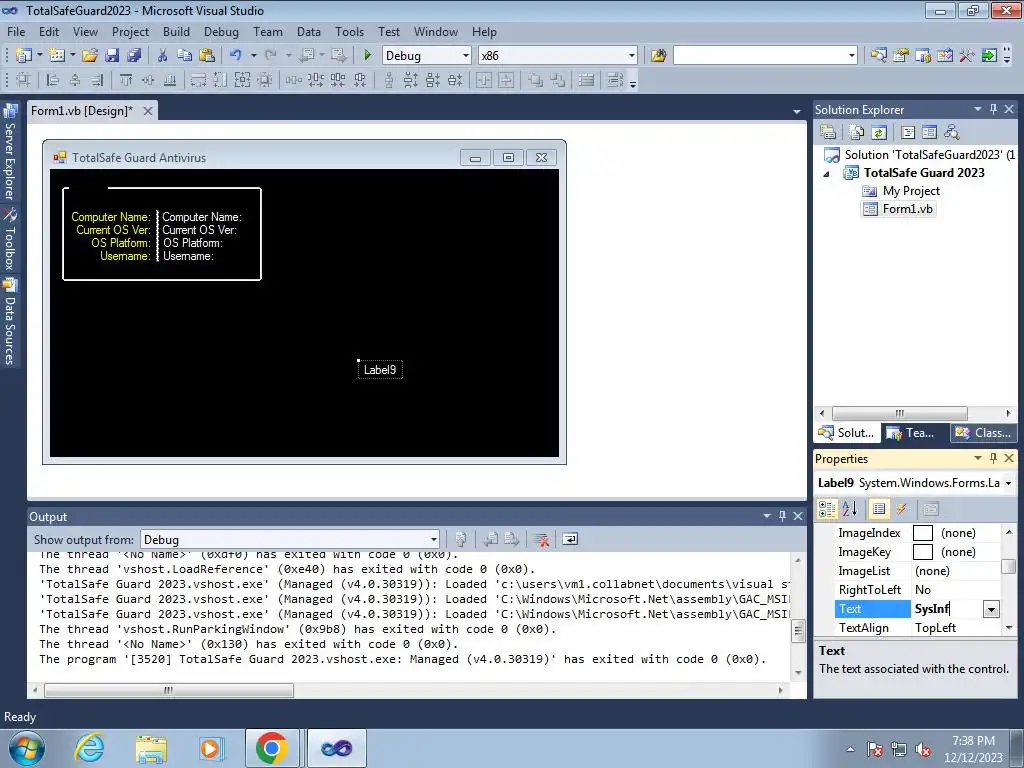Viewport: 1024px width, 768px height.
Task: Toggle Categorized view in Properties panel
Action: pos(827,509)
